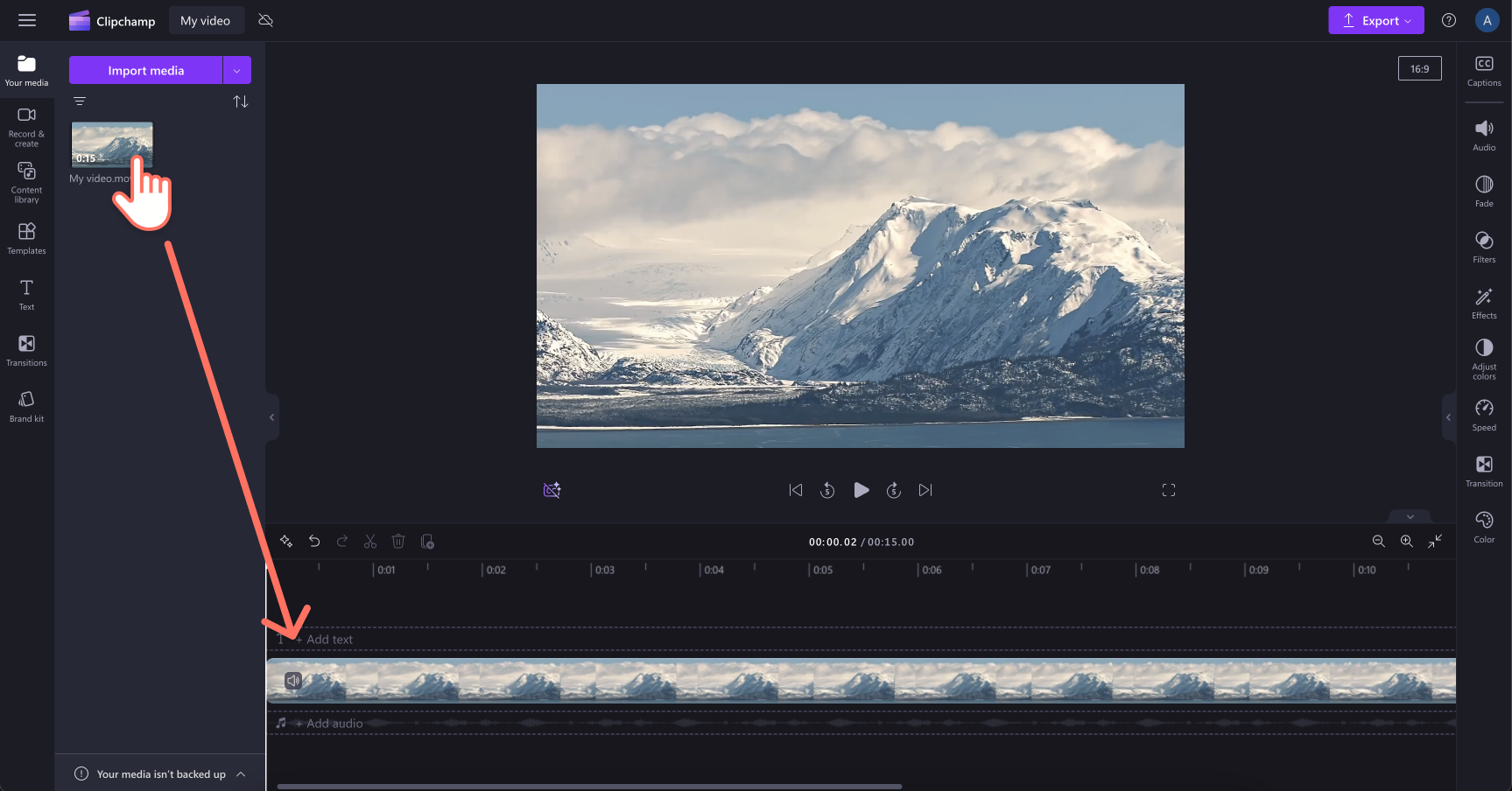Open the Filters panel
Viewport: 1512px width, 791px height.
coord(1484,248)
